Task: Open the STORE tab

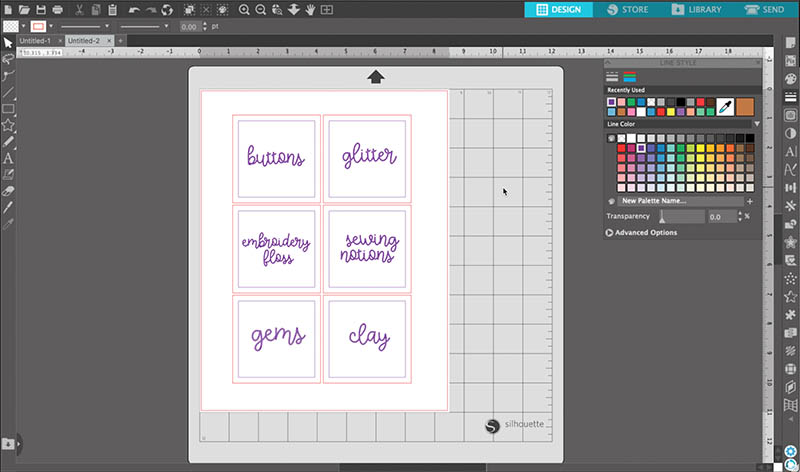Action: [628, 9]
